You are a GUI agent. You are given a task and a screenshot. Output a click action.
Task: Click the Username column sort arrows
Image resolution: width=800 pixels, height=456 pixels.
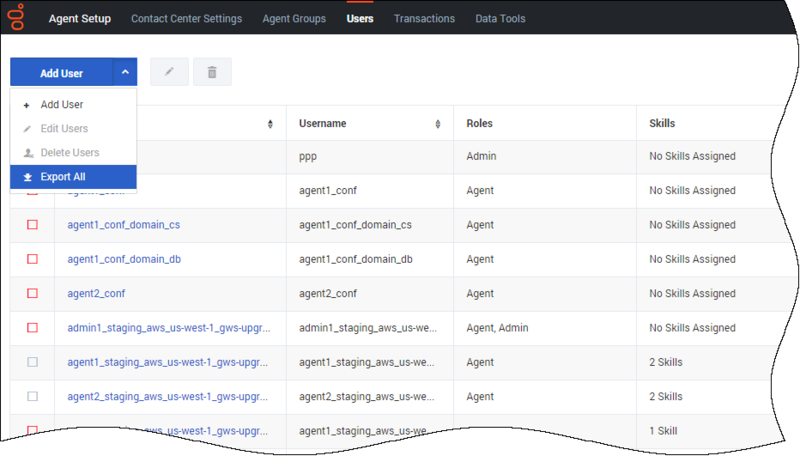438,124
